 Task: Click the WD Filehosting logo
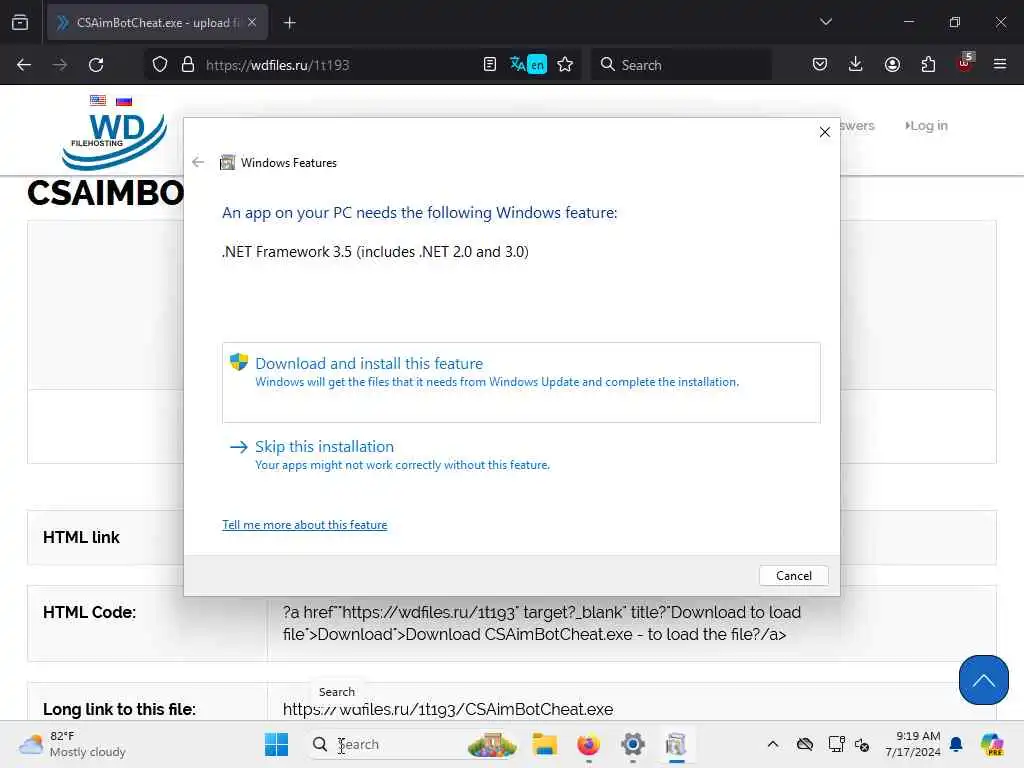(114, 141)
